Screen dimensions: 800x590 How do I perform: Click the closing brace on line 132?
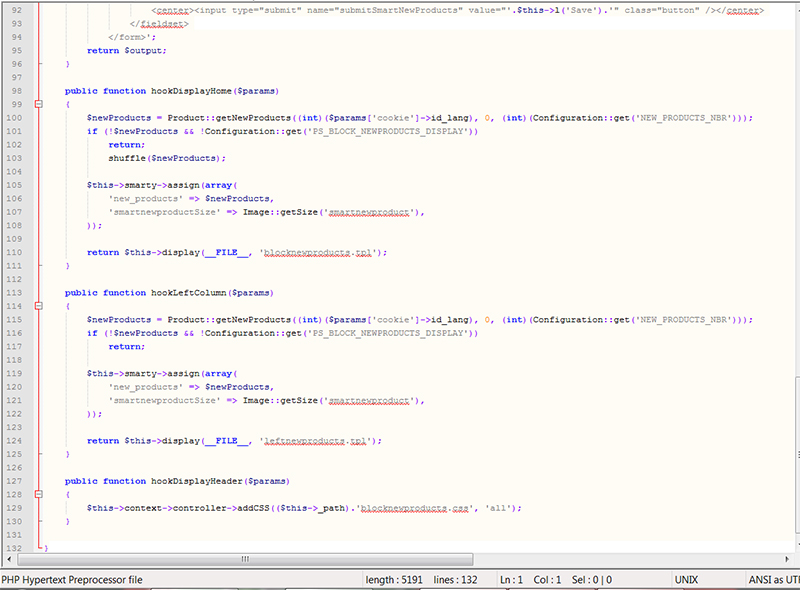[46, 548]
